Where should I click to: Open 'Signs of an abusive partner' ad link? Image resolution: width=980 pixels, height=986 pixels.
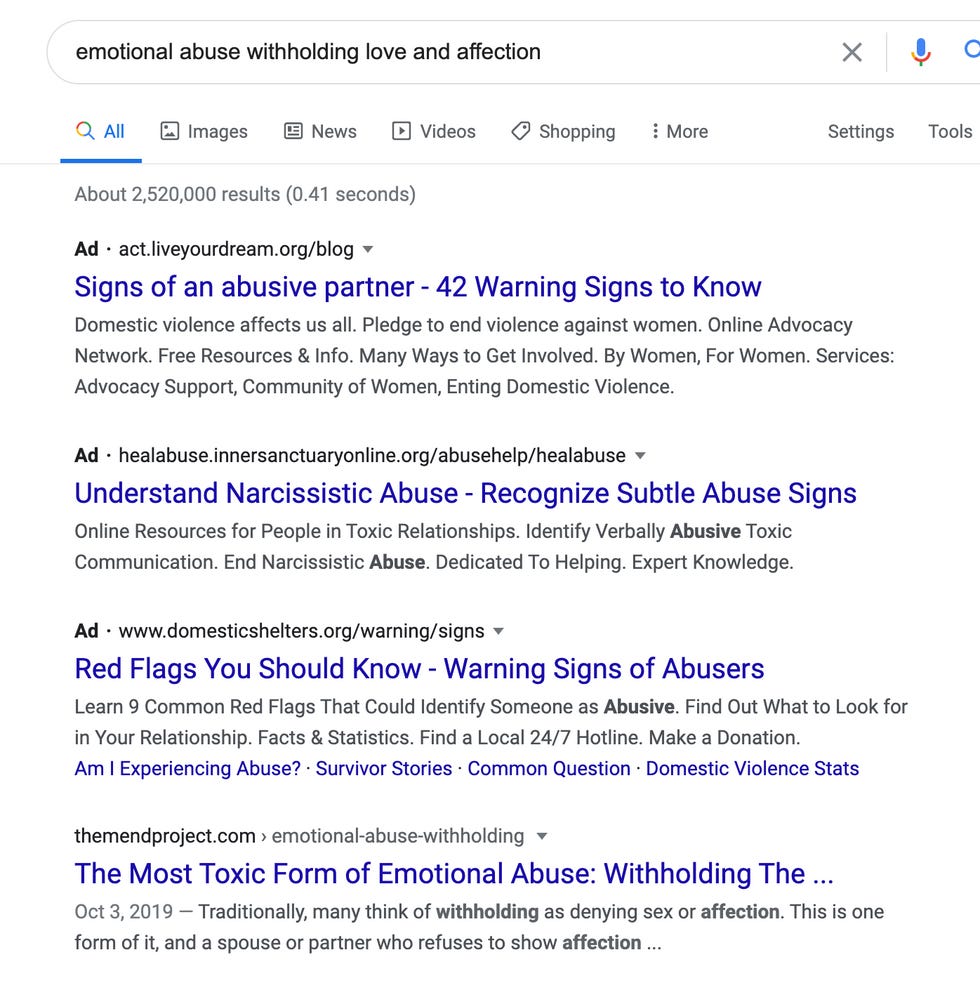point(418,287)
